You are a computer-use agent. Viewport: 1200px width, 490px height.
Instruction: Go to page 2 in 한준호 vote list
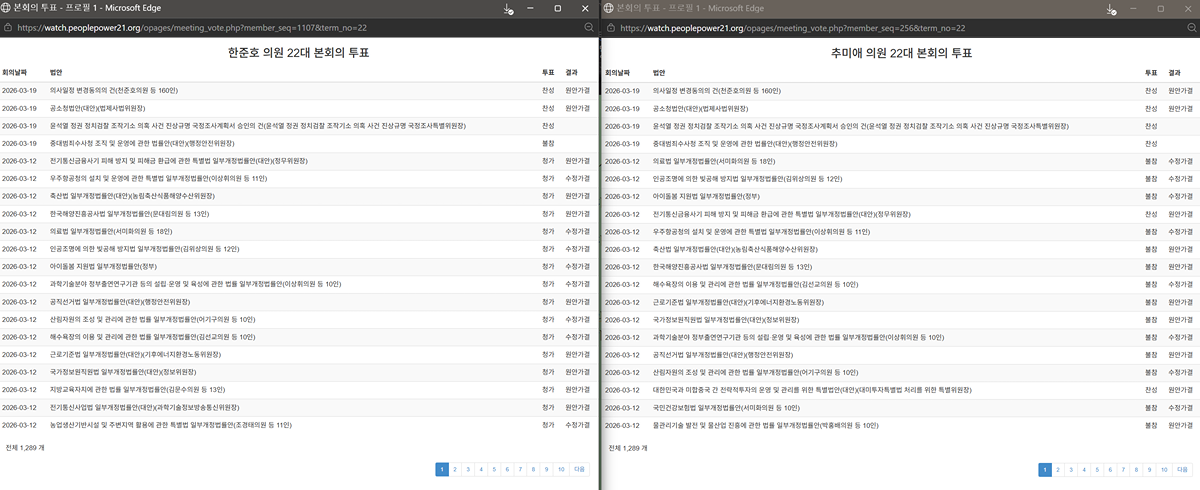(x=455, y=468)
